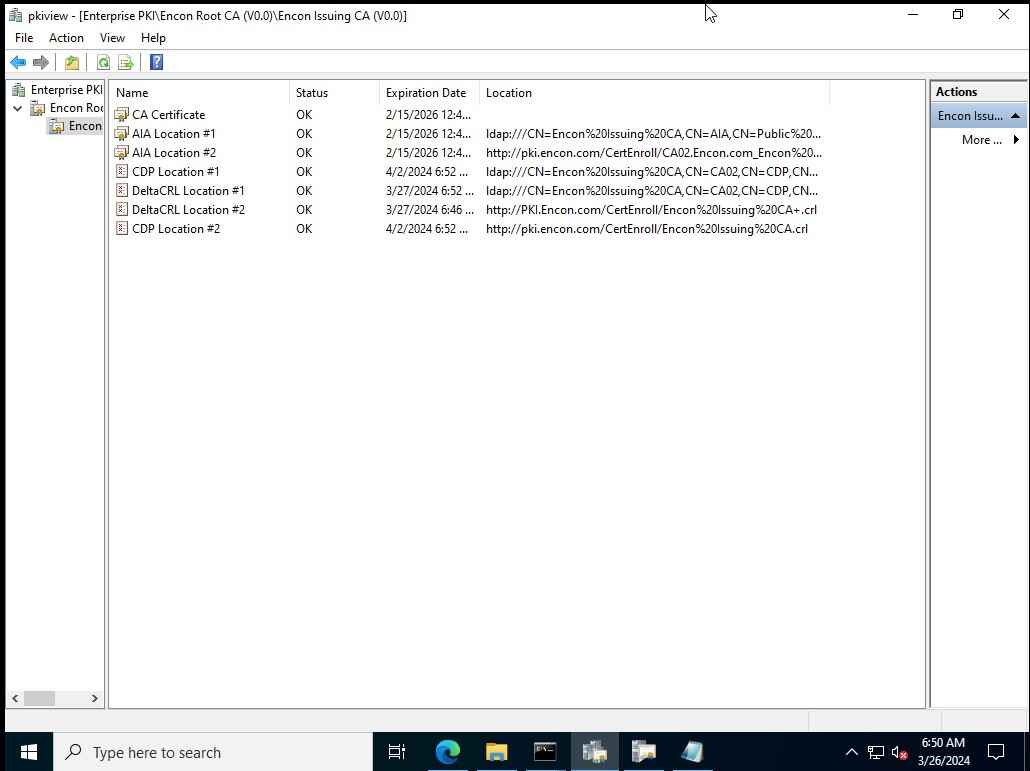Click the muted volume icon in system tray
The height and width of the screenshot is (771, 1030).
[898, 752]
